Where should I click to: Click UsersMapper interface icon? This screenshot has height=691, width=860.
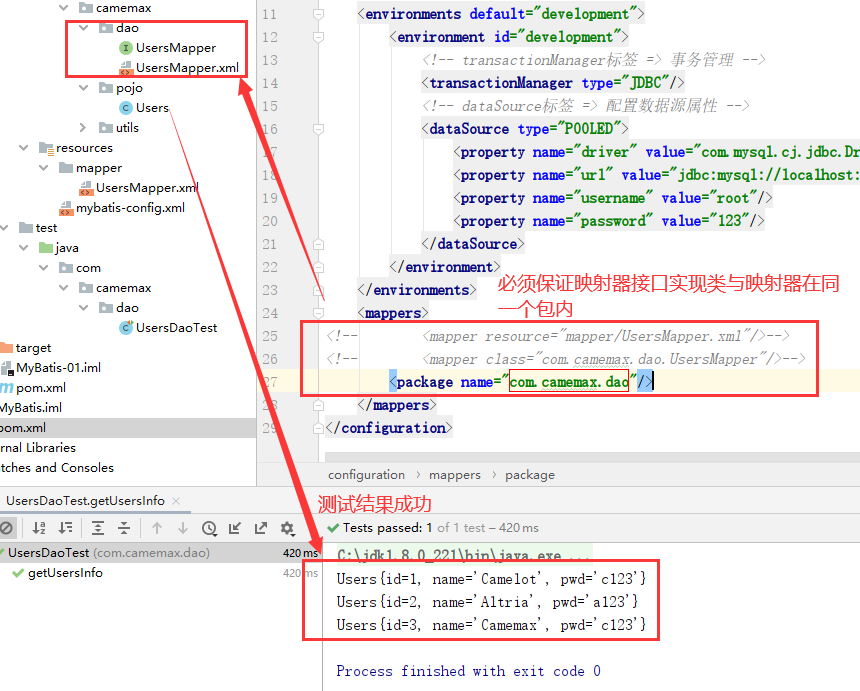click(126, 48)
